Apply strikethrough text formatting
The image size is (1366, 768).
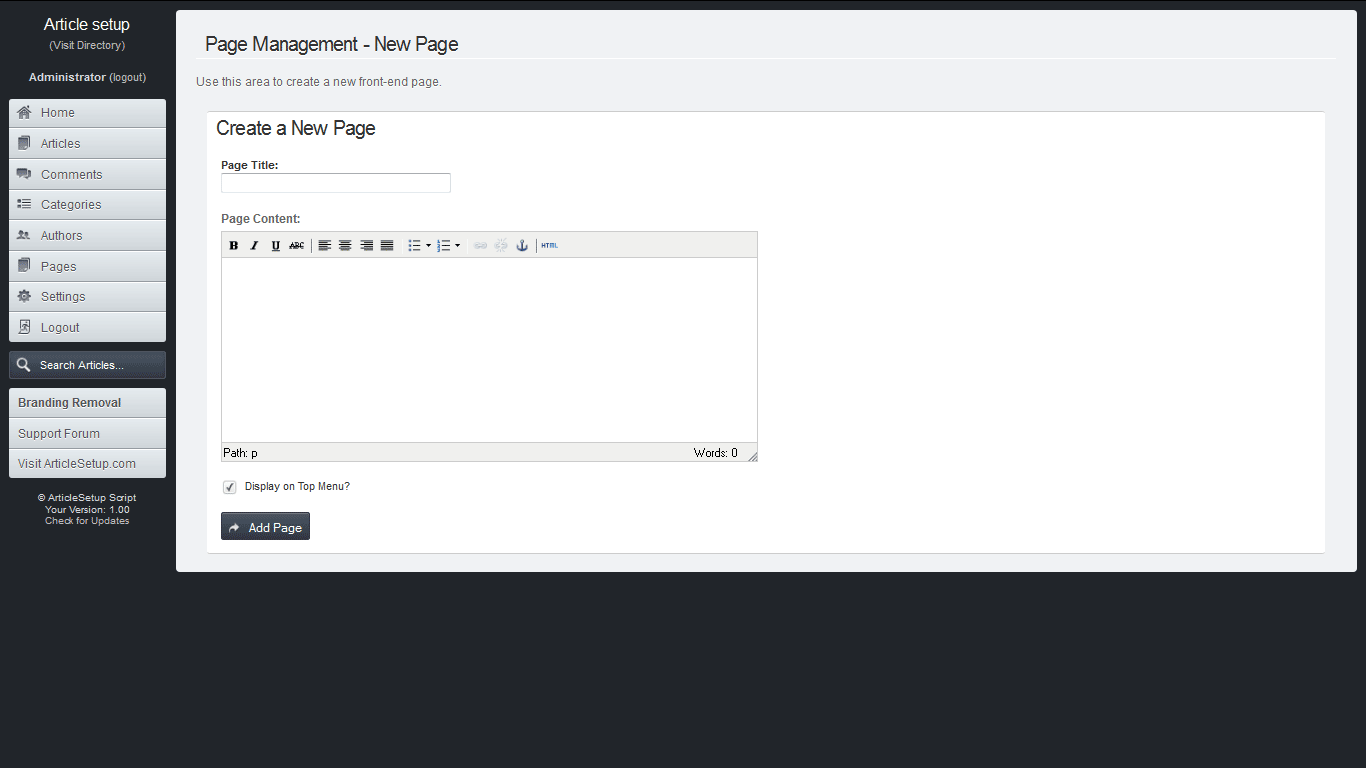pos(297,246)
